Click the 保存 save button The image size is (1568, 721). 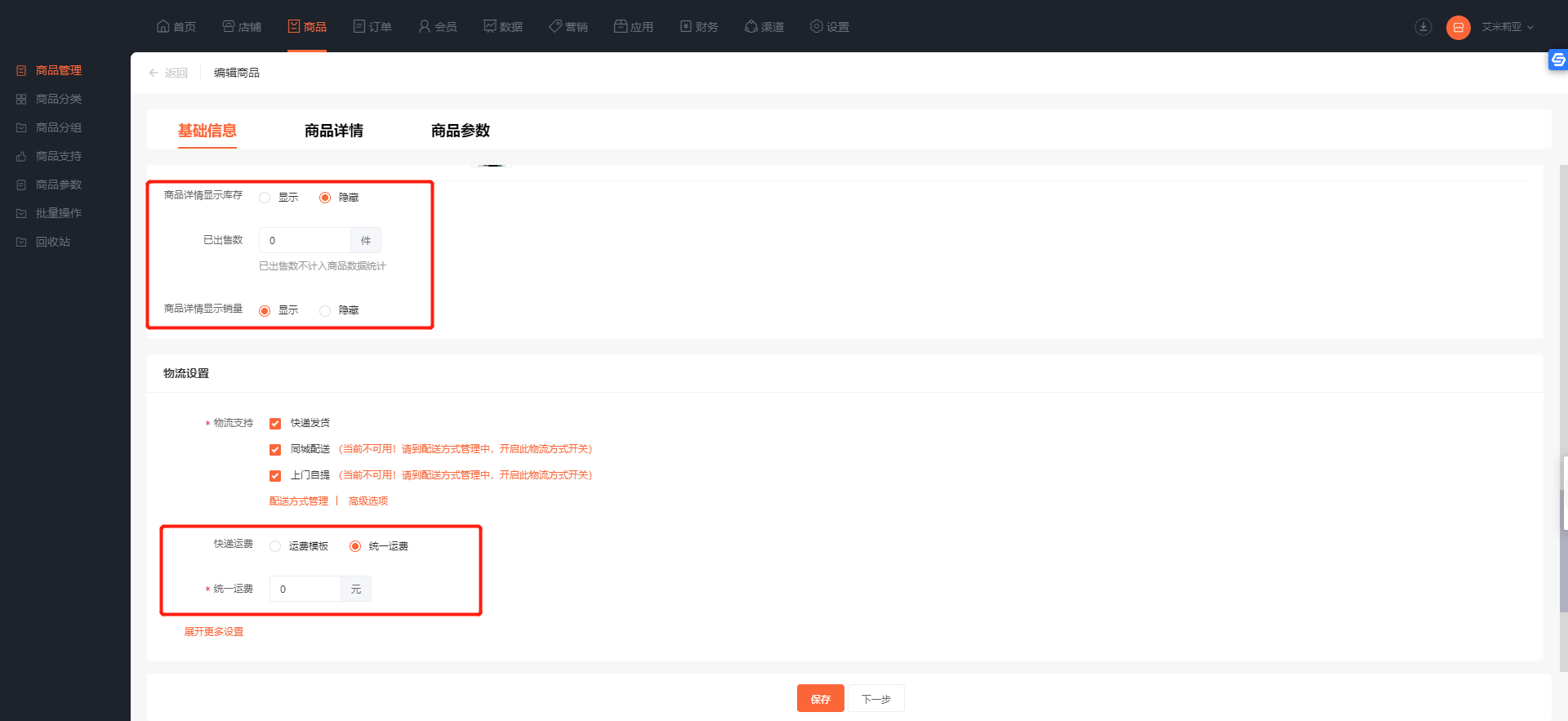click(821, 699)
